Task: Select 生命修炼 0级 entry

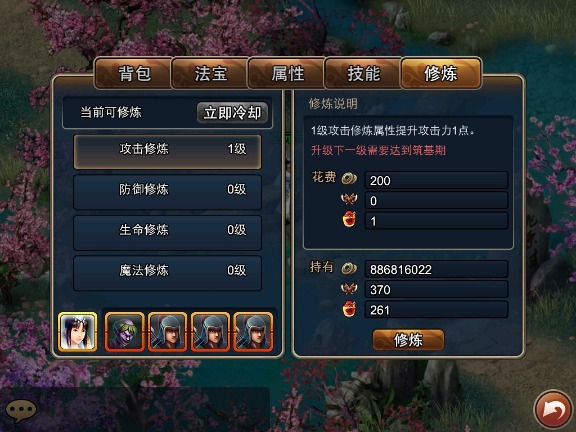Action: pyautogui.click(x=168, y=233)
